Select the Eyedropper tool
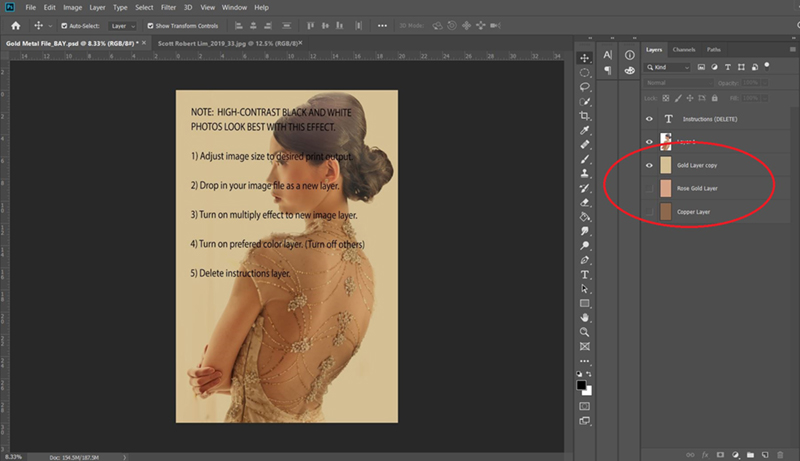The image size is (800, 461). point(585,130)
